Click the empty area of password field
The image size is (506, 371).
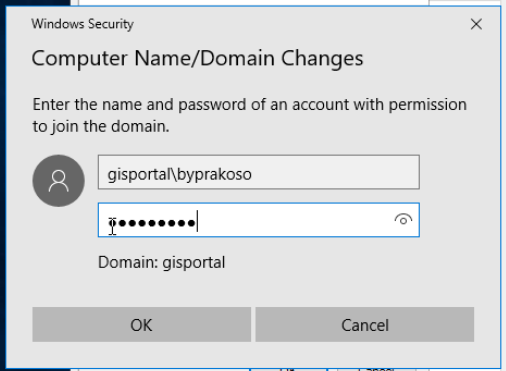[293, 220]
